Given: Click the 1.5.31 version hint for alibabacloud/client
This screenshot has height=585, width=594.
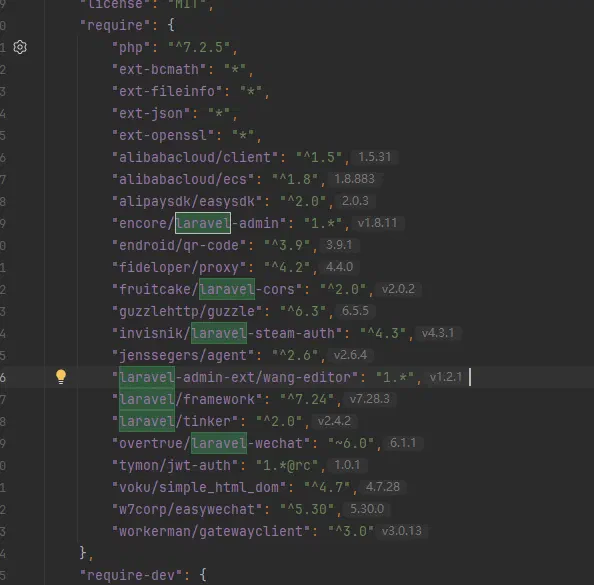Looking at the screenshot, I should click(x=374, y=156).
